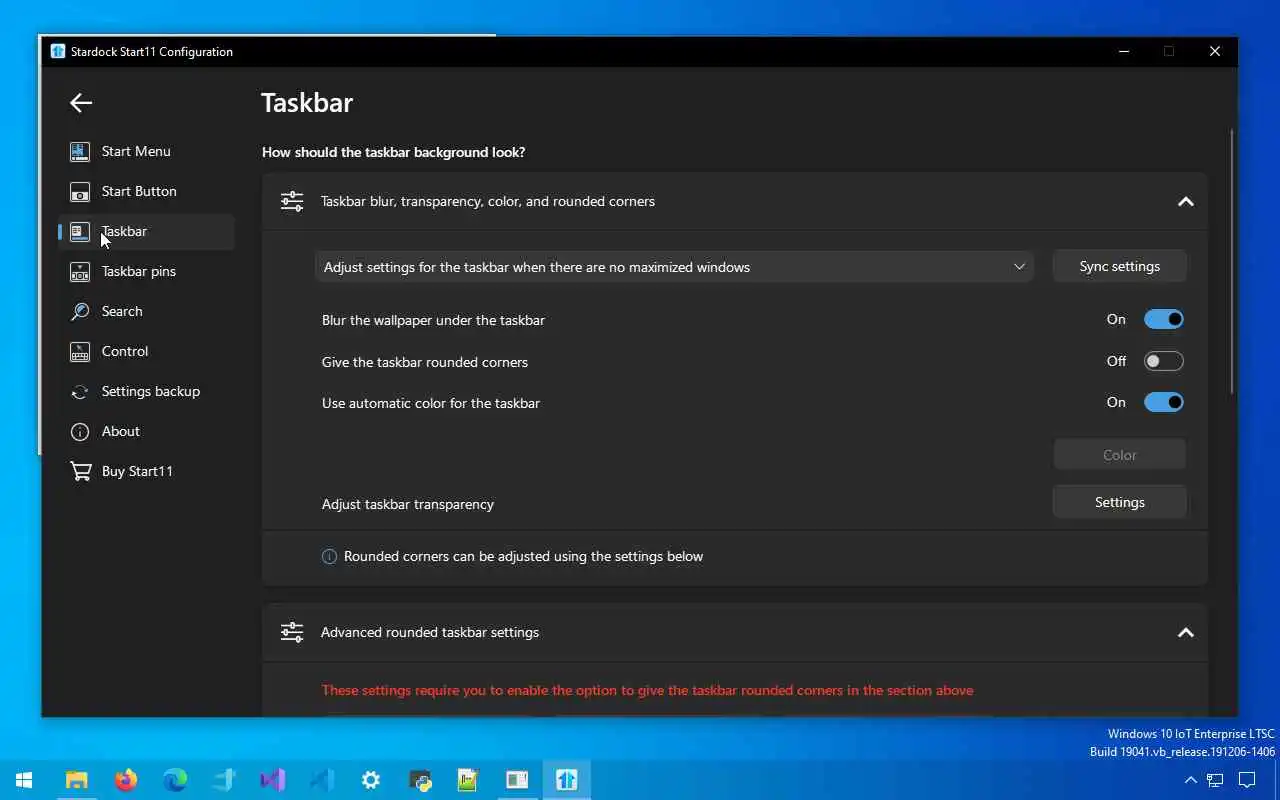Screen dimensions: 1280x800
Task: Click the red "These settings require you" warning text
Action: click(647, 691)
